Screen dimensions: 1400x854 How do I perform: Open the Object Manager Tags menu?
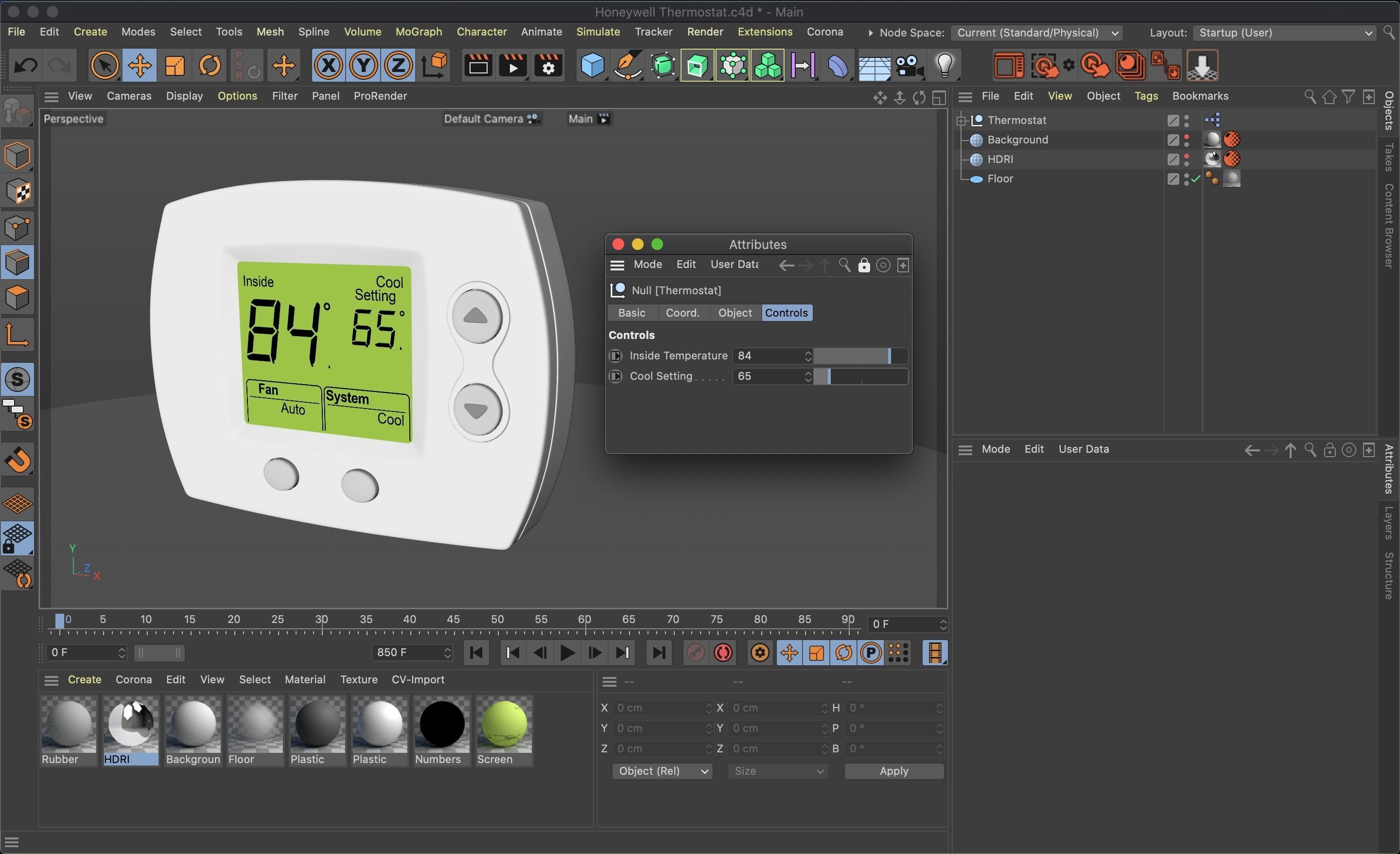pos(1146,96)
